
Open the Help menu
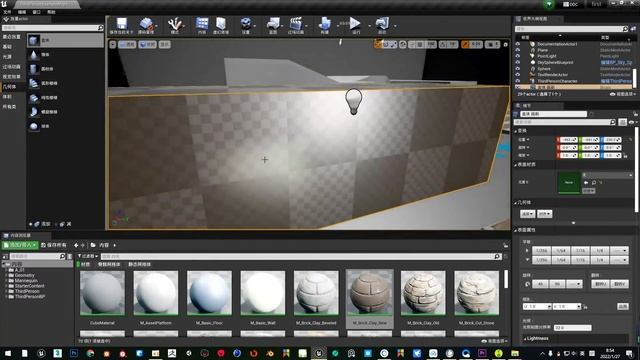click(x=51, y=12)
